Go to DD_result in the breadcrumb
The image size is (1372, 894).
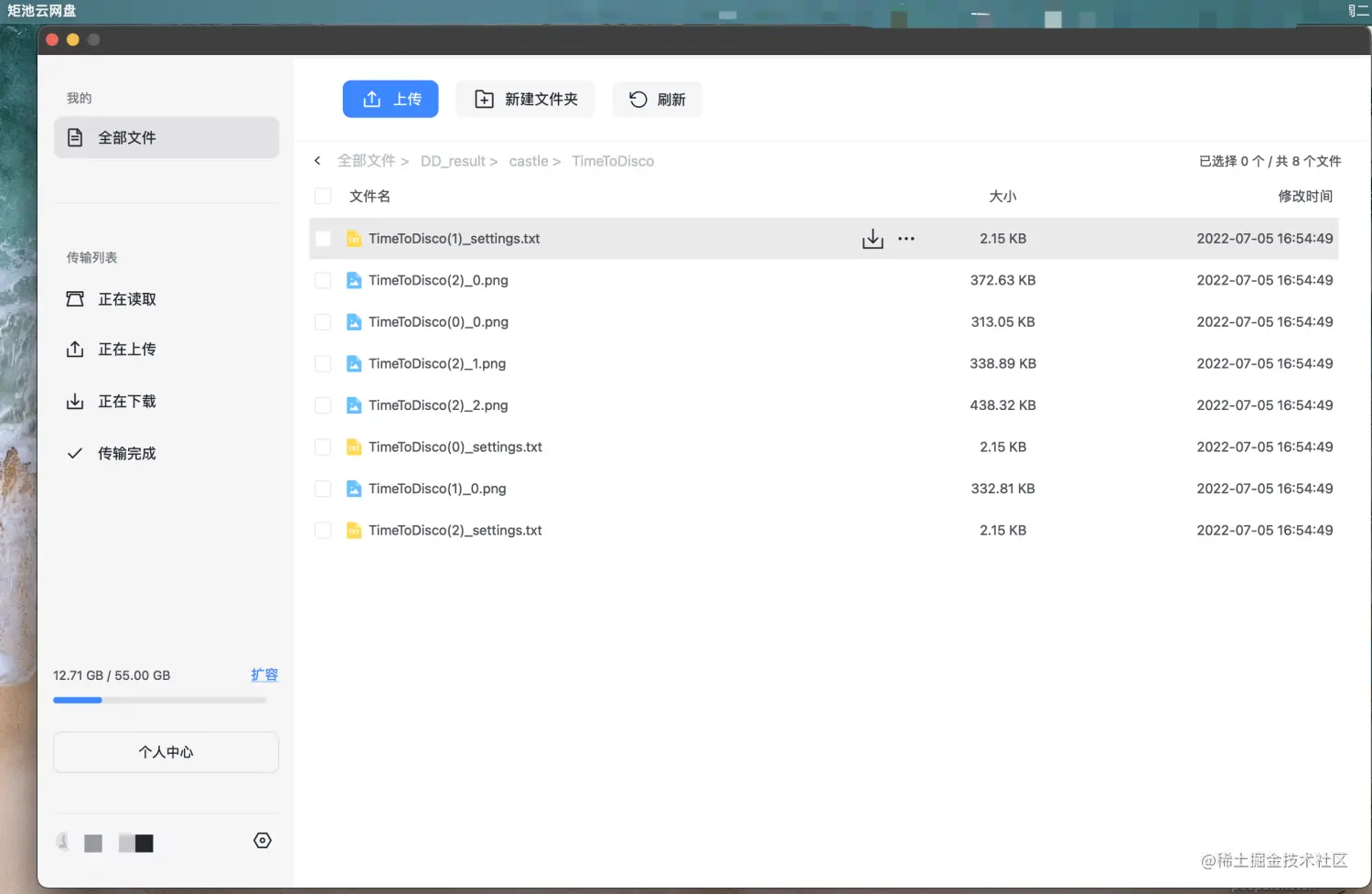[x=454, y=160]
